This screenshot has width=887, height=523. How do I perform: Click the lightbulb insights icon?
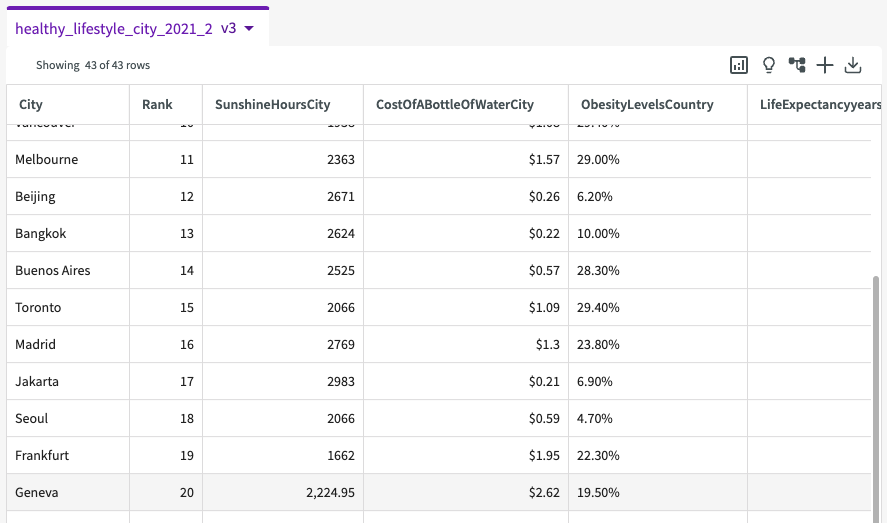click(x=768, y=65)
